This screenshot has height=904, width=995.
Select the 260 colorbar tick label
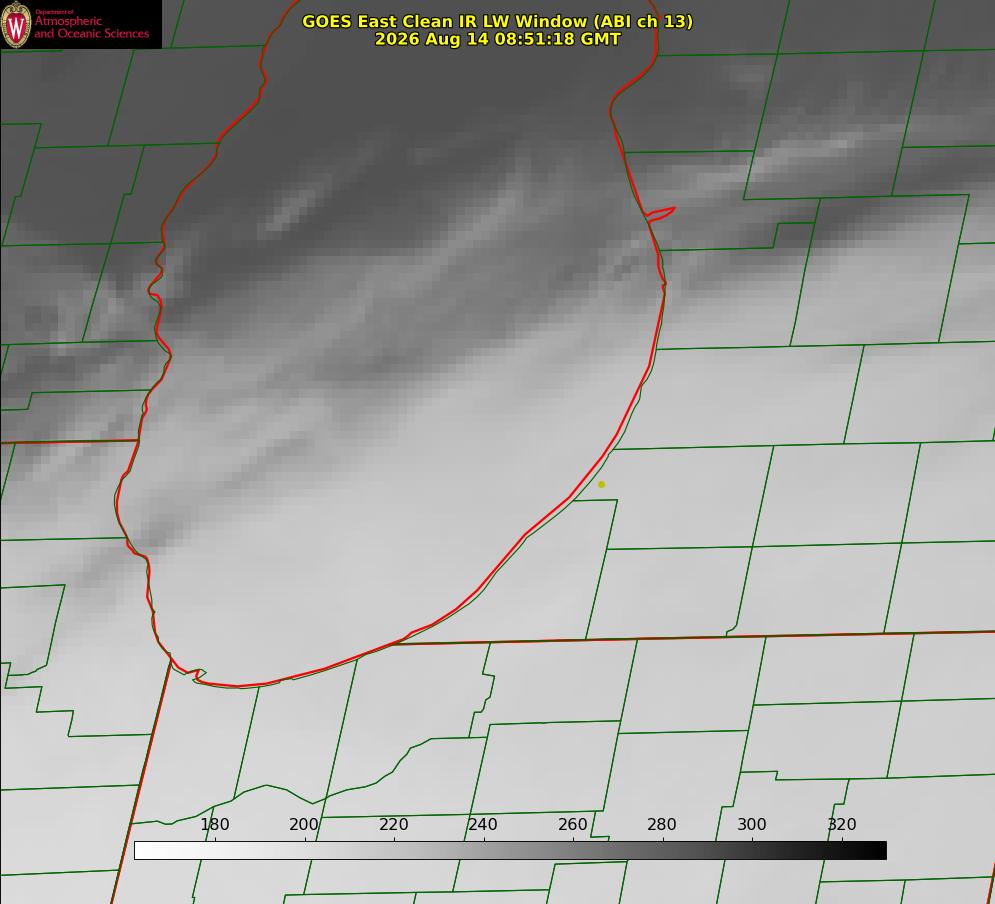click(572, 824)
